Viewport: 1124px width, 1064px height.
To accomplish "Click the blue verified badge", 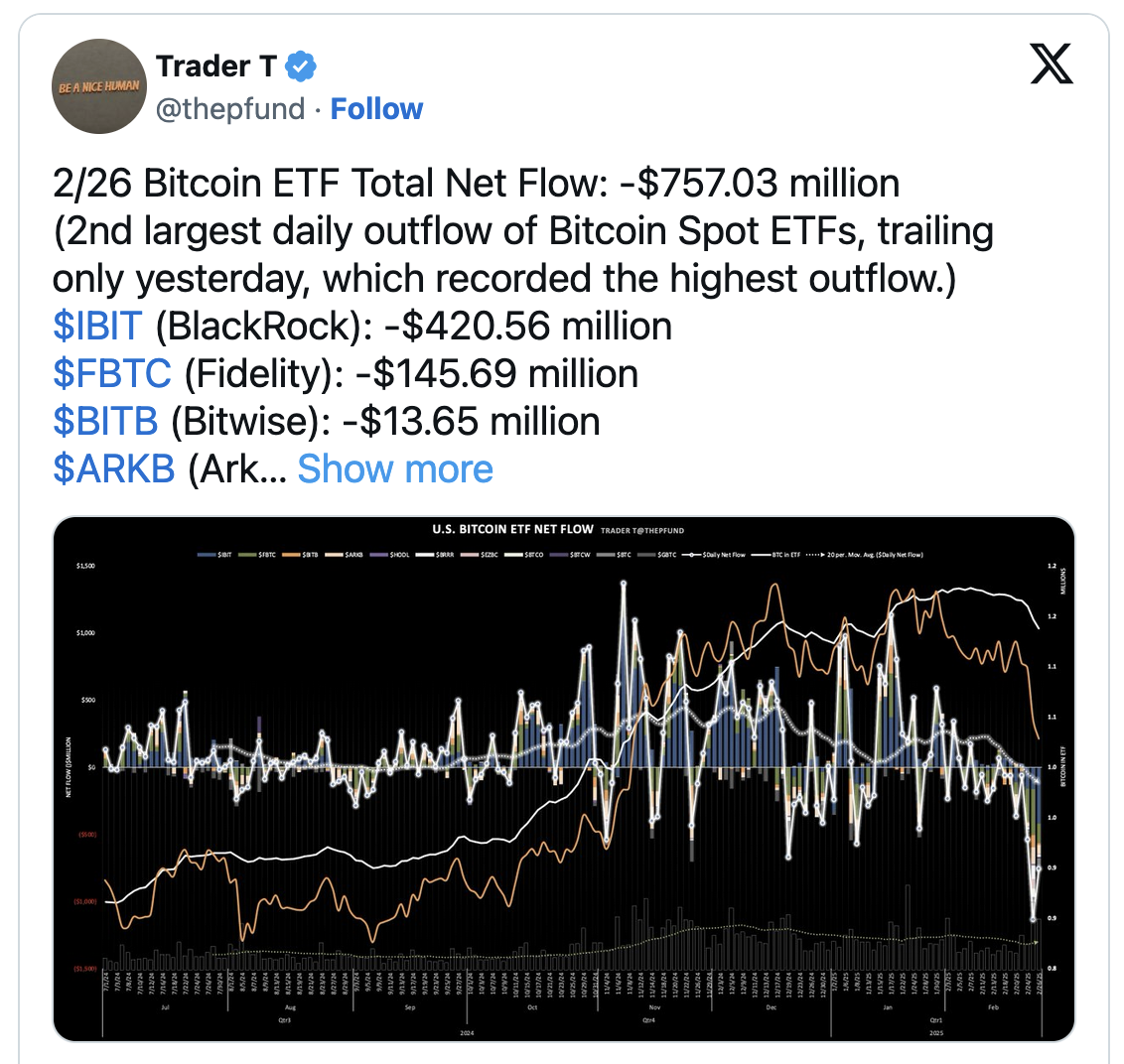I will (x=302, y=66).
